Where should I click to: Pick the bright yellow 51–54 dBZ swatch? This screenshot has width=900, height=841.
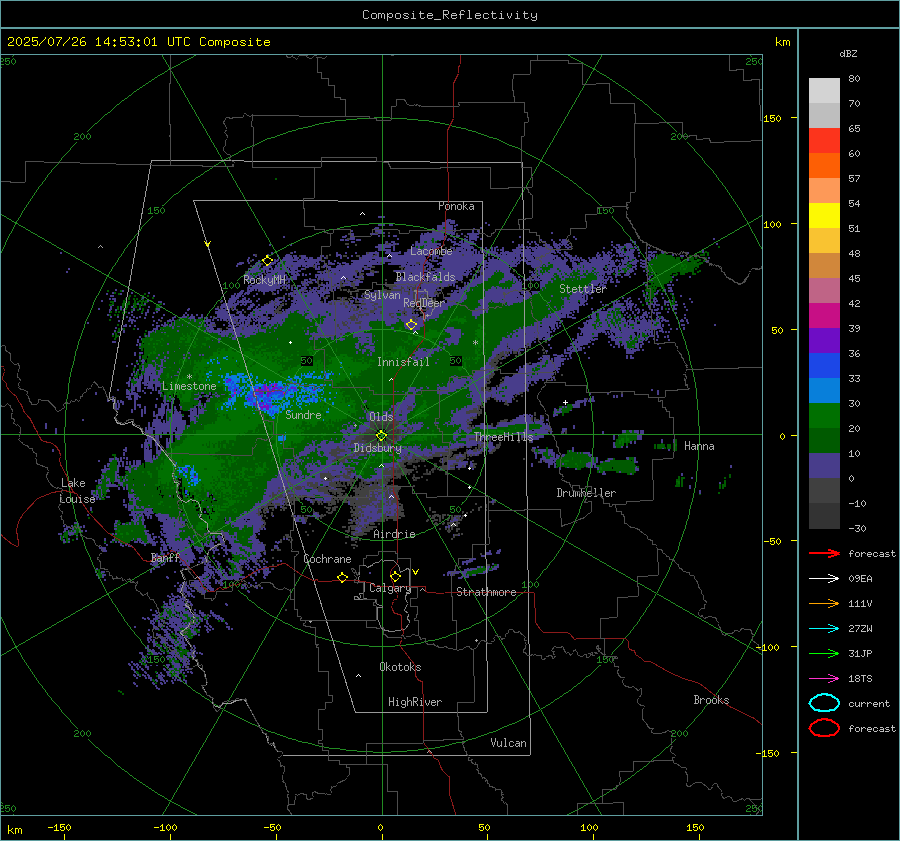click(x=824, y=216)
